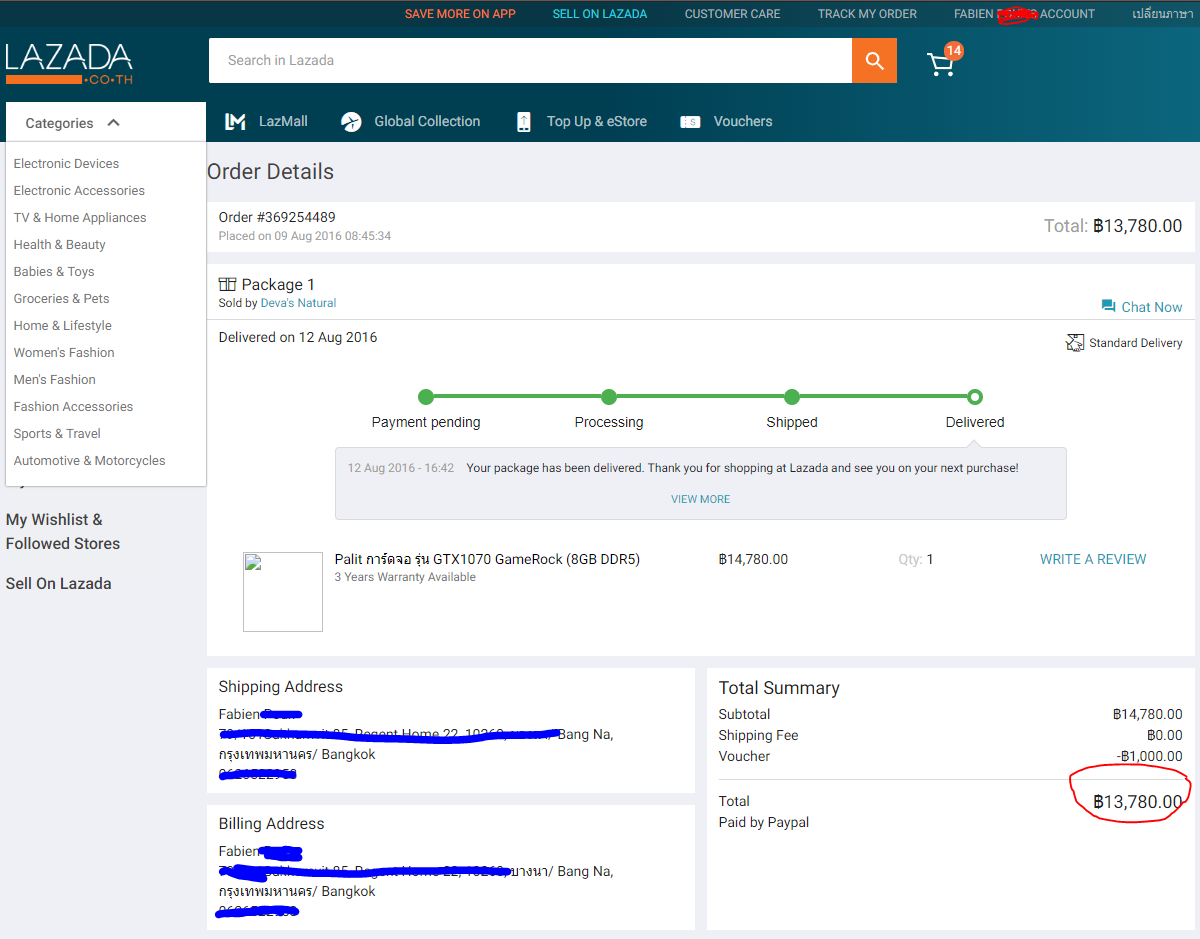Collapse the Categories dropdown
Image resolution: width=1200 pixels, height=939 pixels.
105,123
